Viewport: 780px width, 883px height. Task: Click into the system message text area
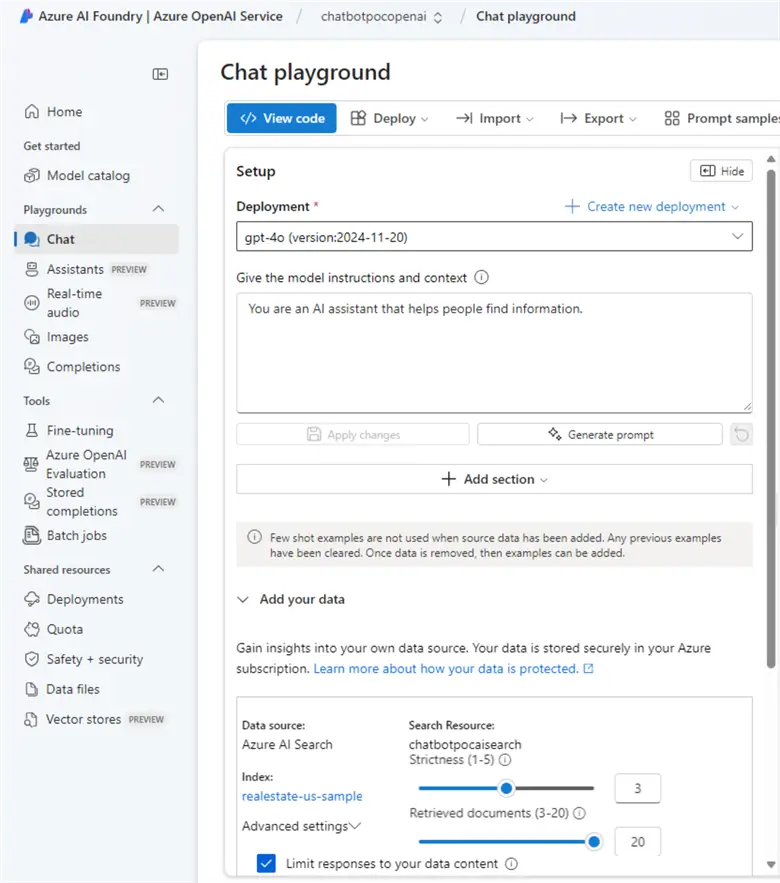(x=494, y=353)
